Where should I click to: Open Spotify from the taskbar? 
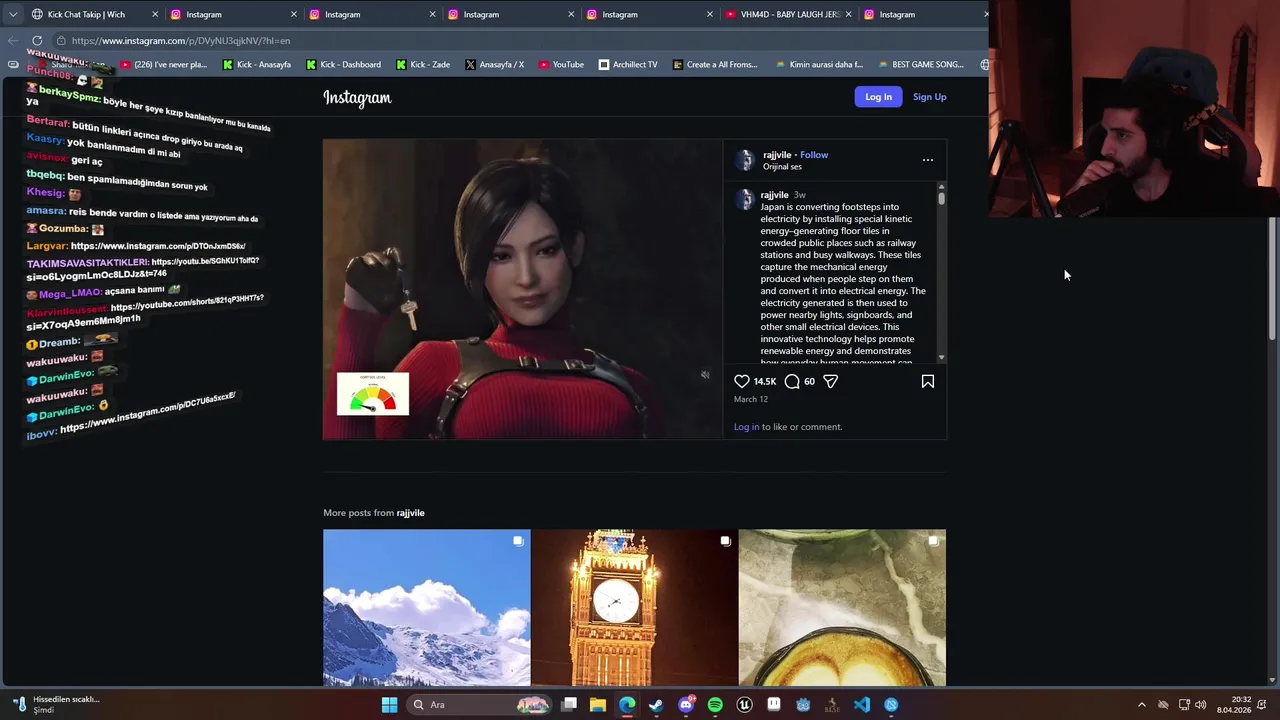[x=715, y=705]
